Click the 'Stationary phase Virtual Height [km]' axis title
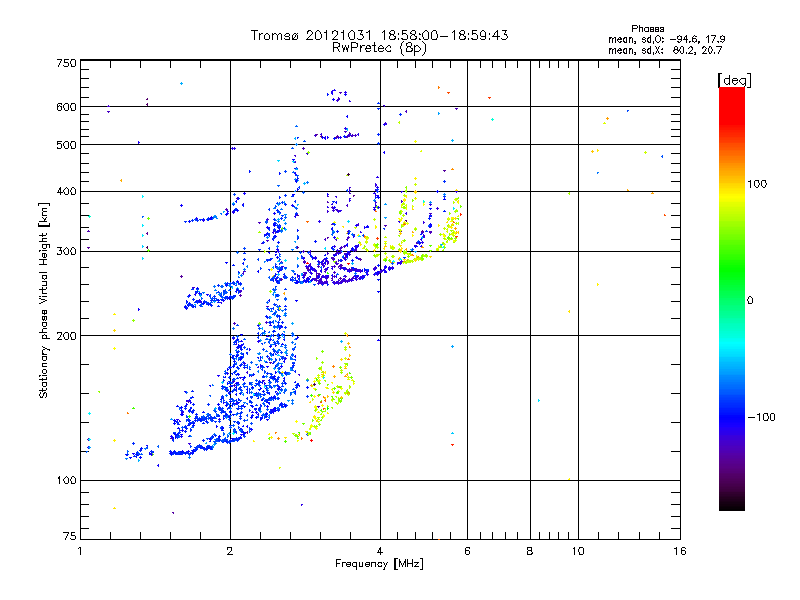This screenshot has height=600, width=800. [43, 300]
